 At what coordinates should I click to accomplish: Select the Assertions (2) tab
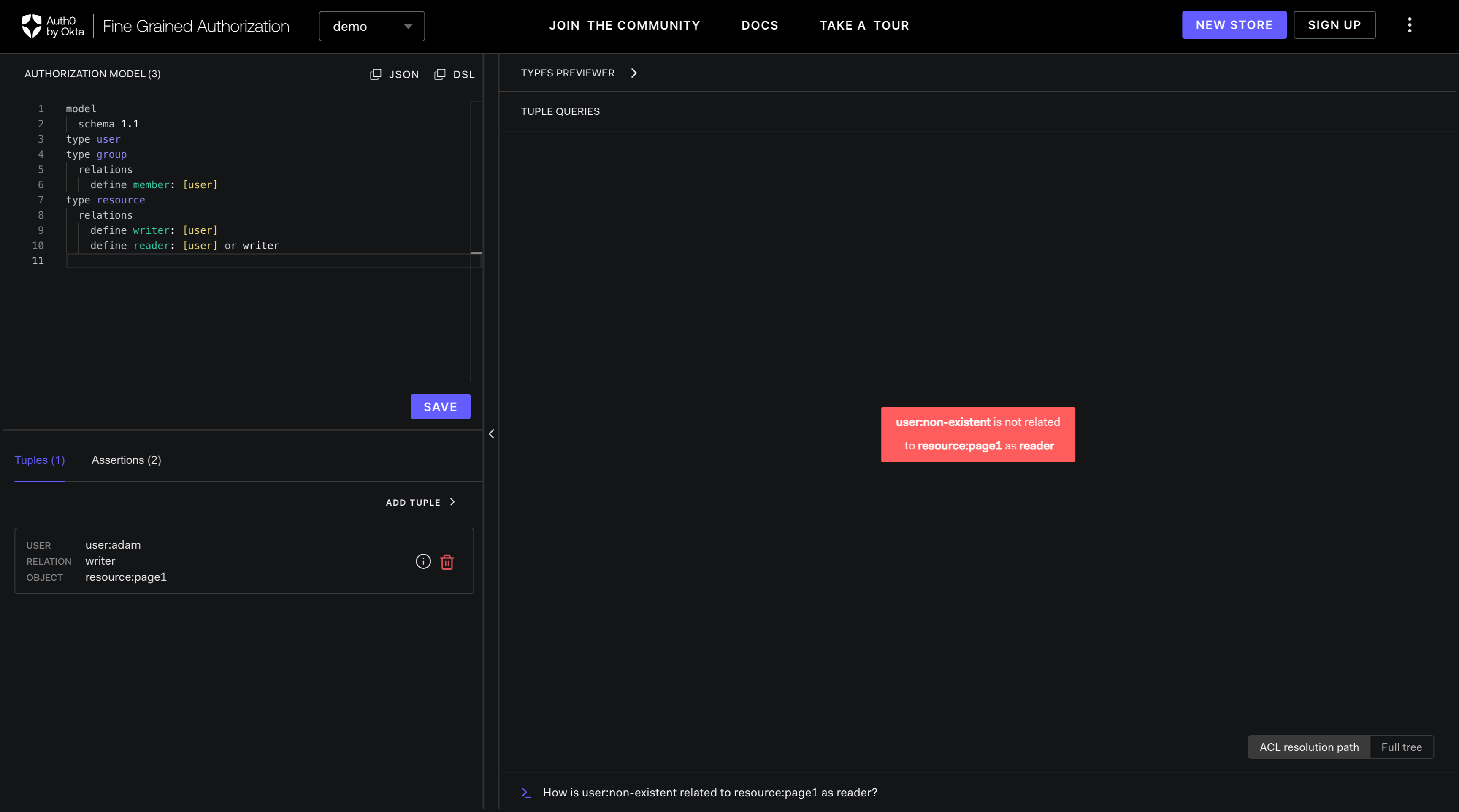click(126, 460)
